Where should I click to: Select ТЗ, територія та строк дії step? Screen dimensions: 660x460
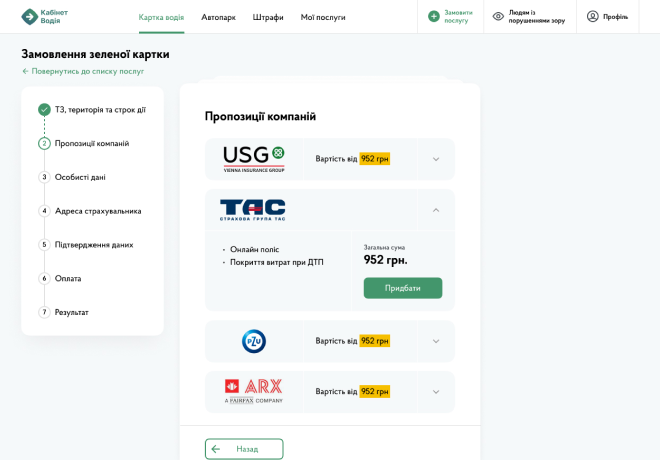coord(100,110)
